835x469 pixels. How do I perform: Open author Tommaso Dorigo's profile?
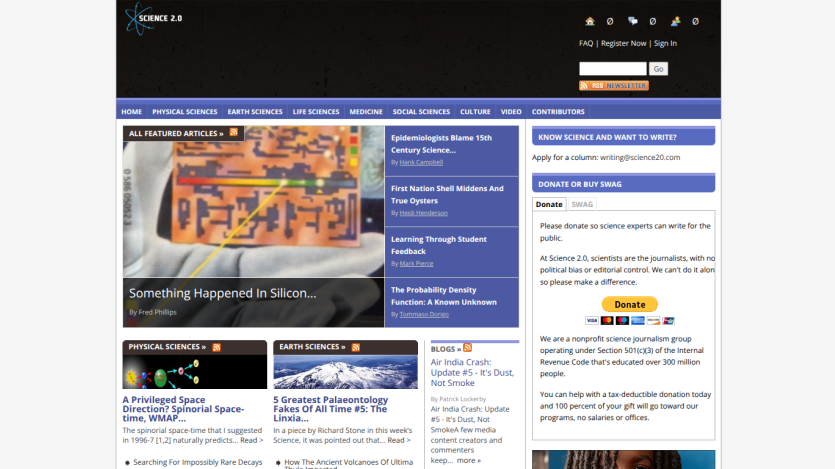pyautogui.click(x=424, y=315)
